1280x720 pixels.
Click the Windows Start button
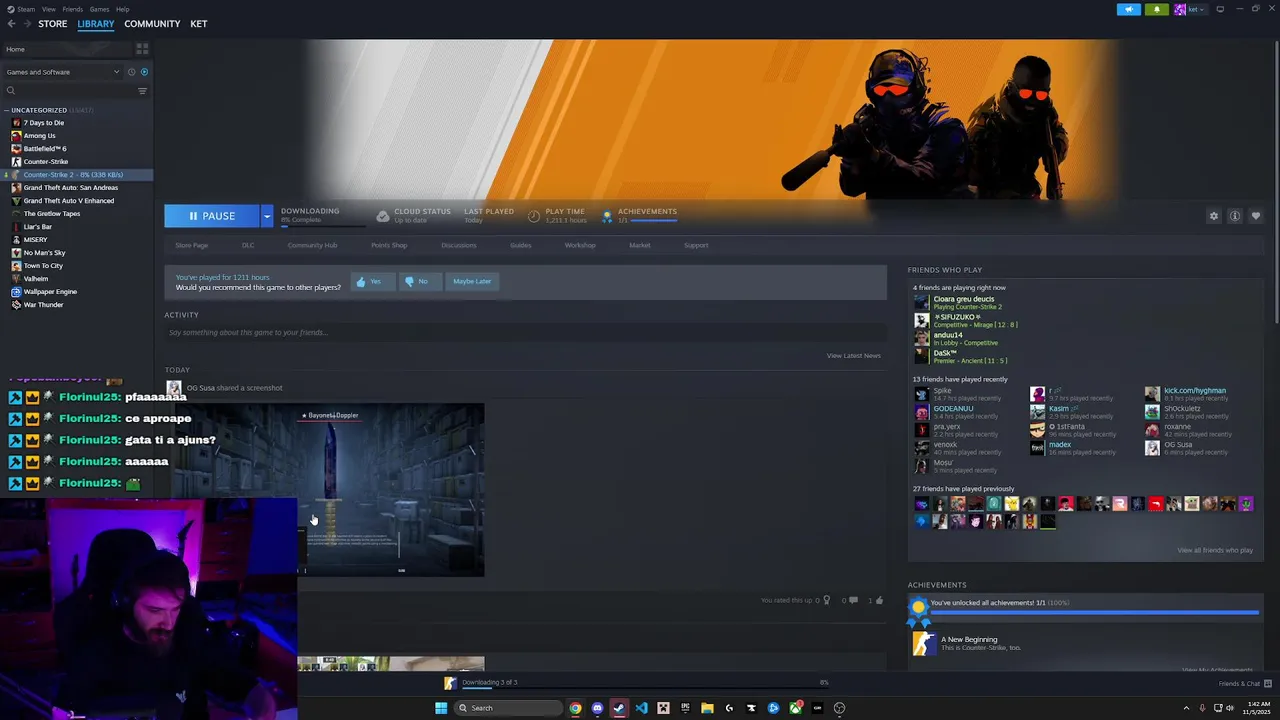pos(441,708)
